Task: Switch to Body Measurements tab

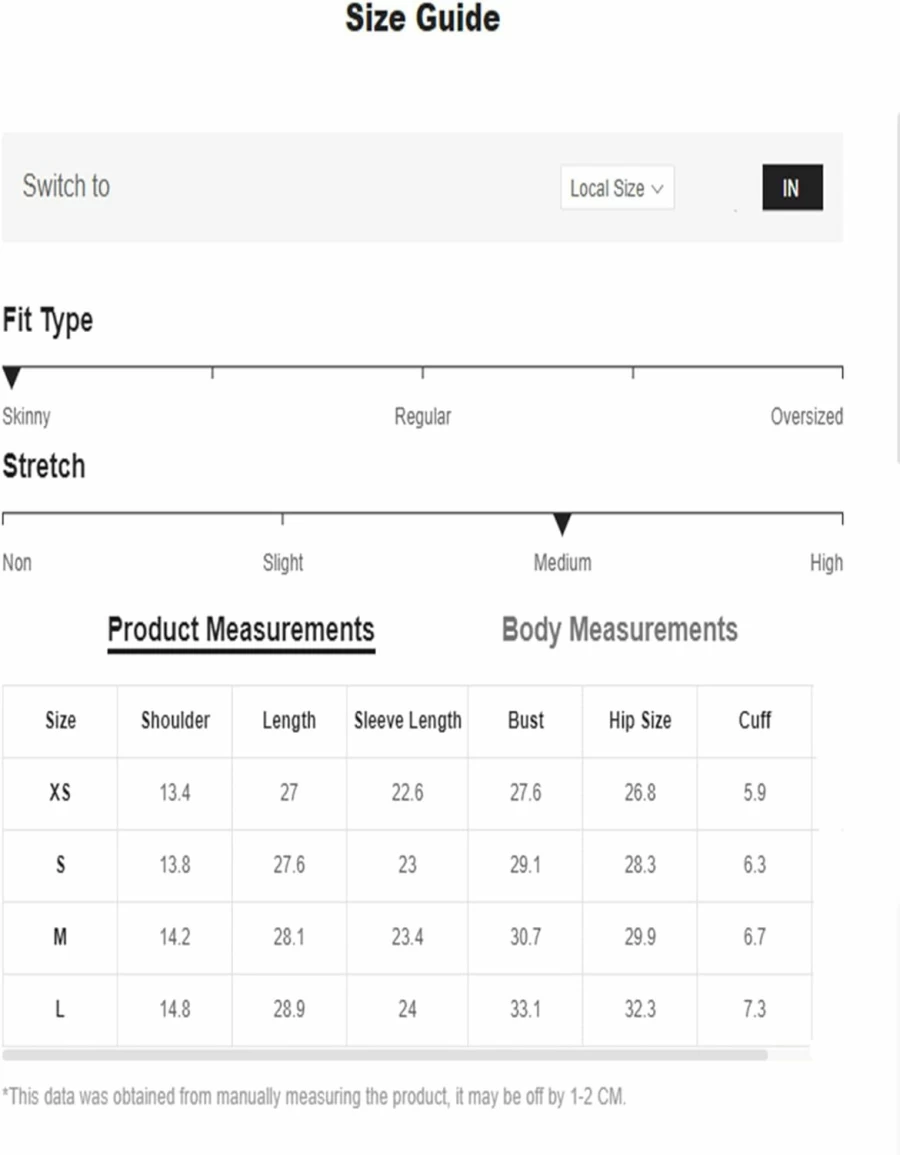Action: 619,631
